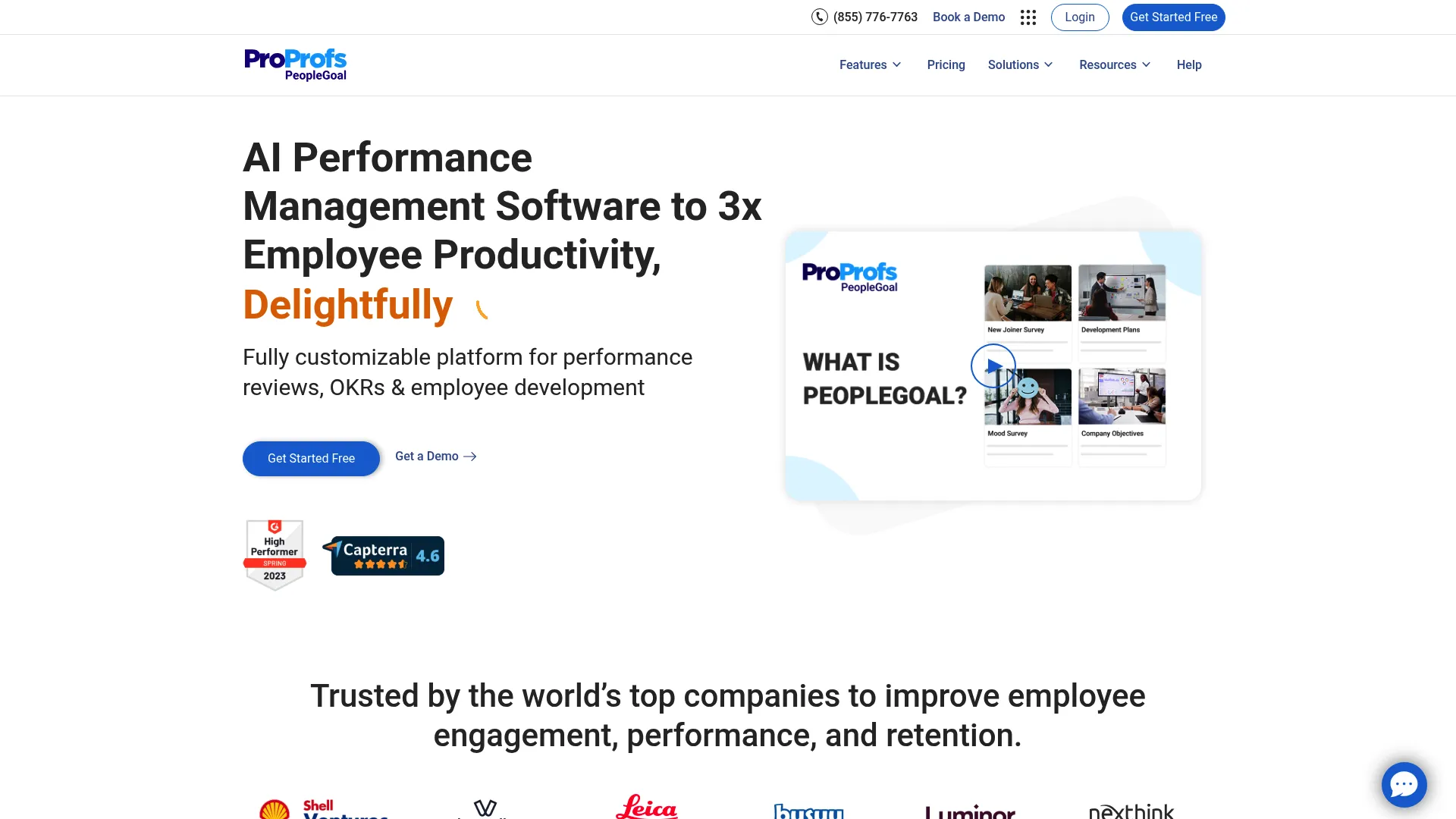Expand the Resources dropdown menu
Image resolution: width=1456 pixels, height=819 pixels.
point(1115,65)
